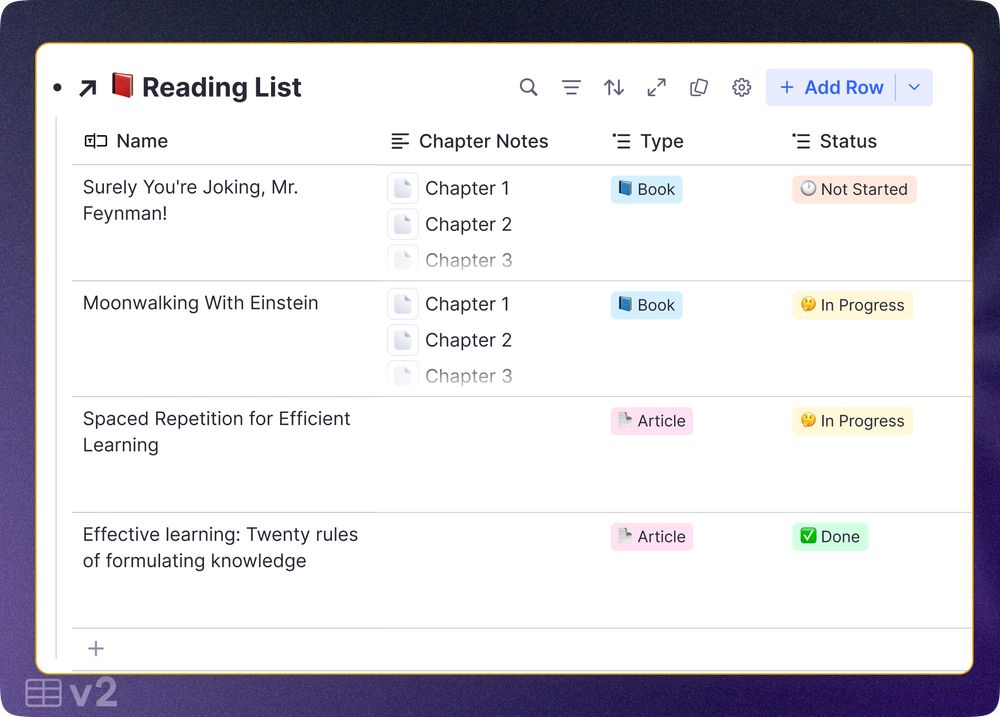Open table settings gear
The image size is (1000, 717).
pos(741,87)
